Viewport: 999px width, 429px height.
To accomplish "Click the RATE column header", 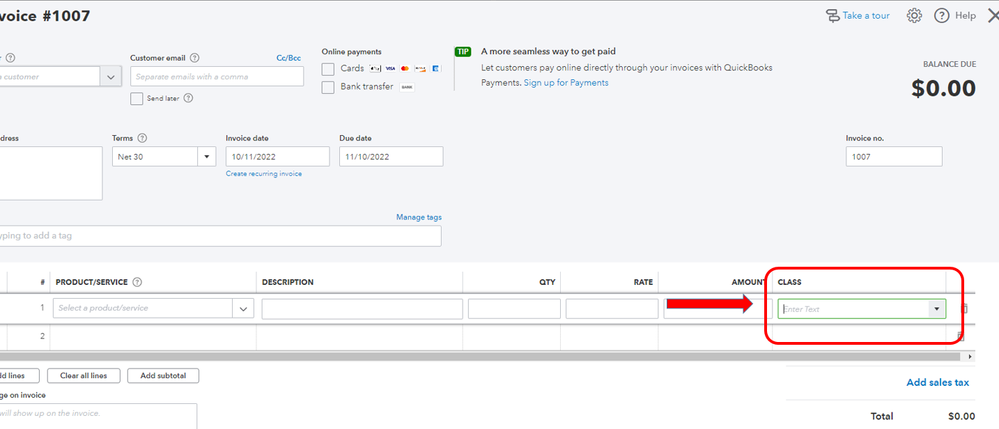I will tap(643, 282).
